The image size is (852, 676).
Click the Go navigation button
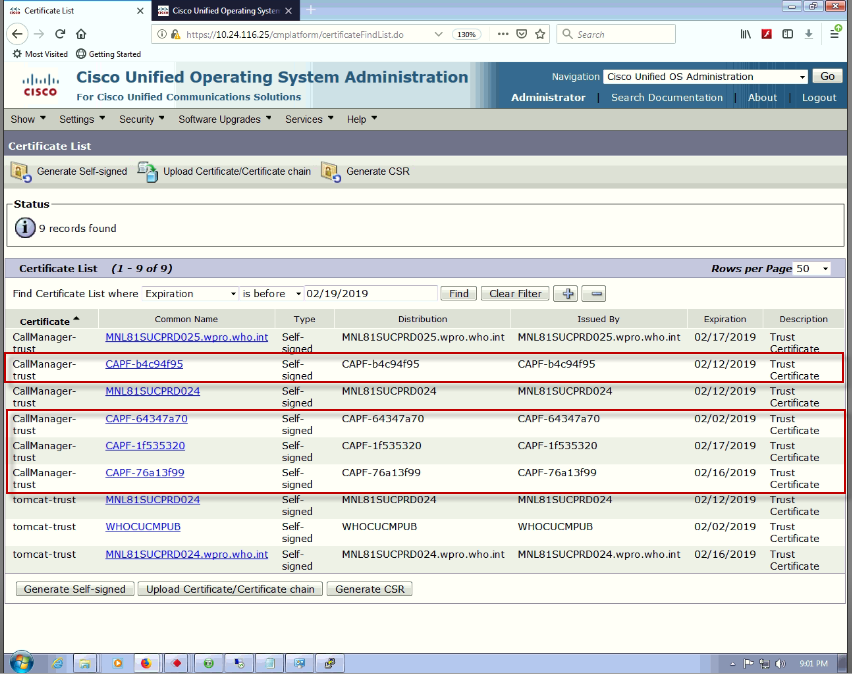(x=827, y=77)
